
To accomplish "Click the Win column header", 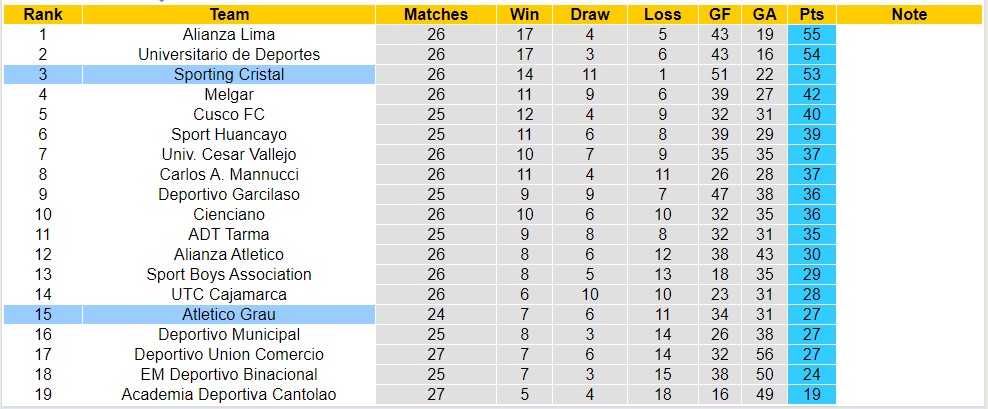I will coord(524,14).
